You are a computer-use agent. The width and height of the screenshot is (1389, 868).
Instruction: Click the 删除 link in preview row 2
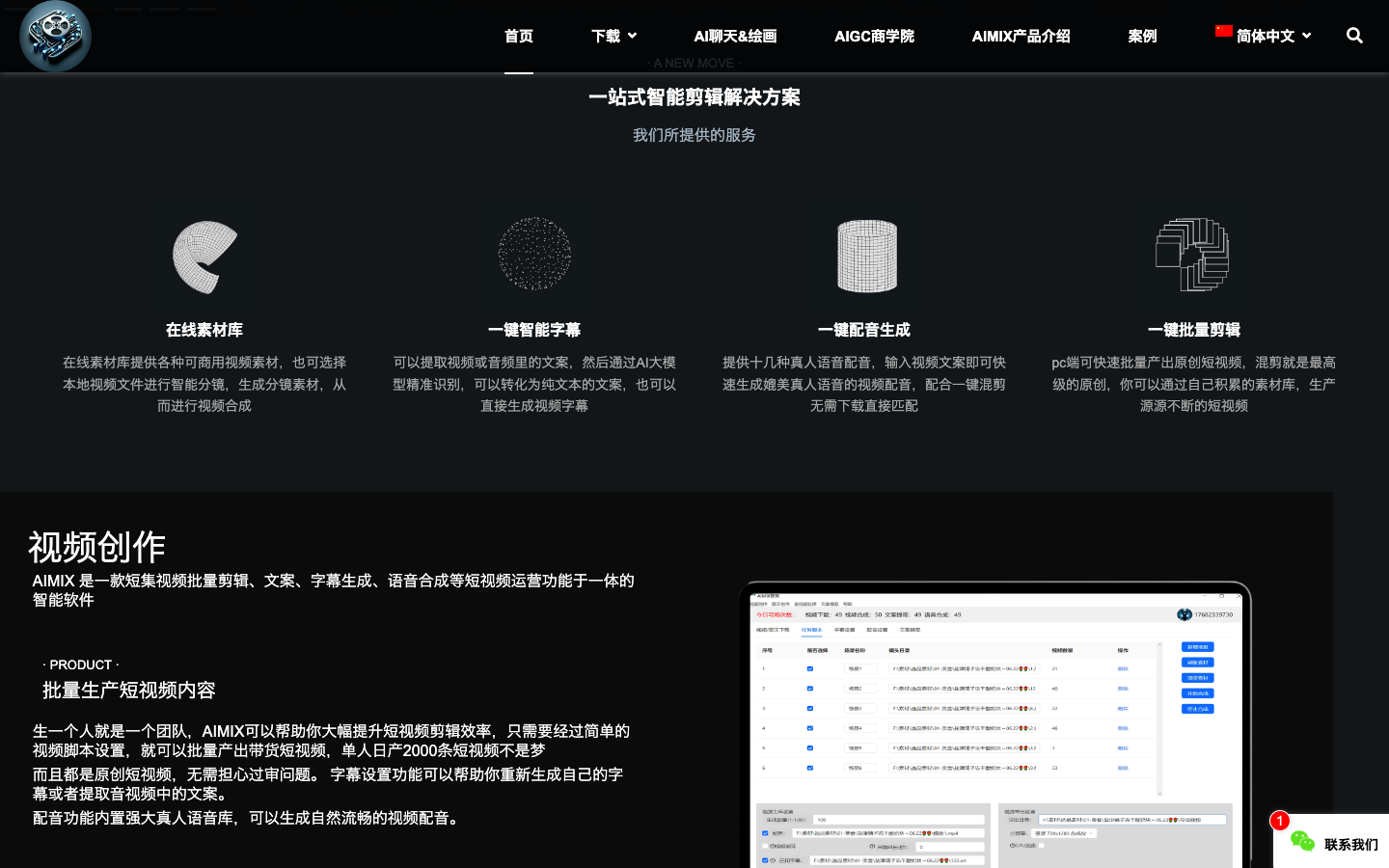[x=1123, y=689]
